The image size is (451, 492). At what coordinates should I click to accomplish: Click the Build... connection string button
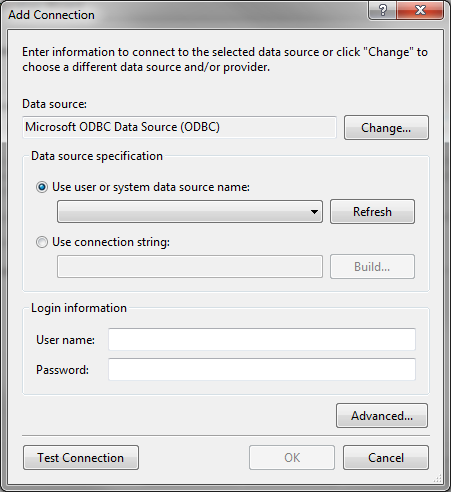(372, 267)
